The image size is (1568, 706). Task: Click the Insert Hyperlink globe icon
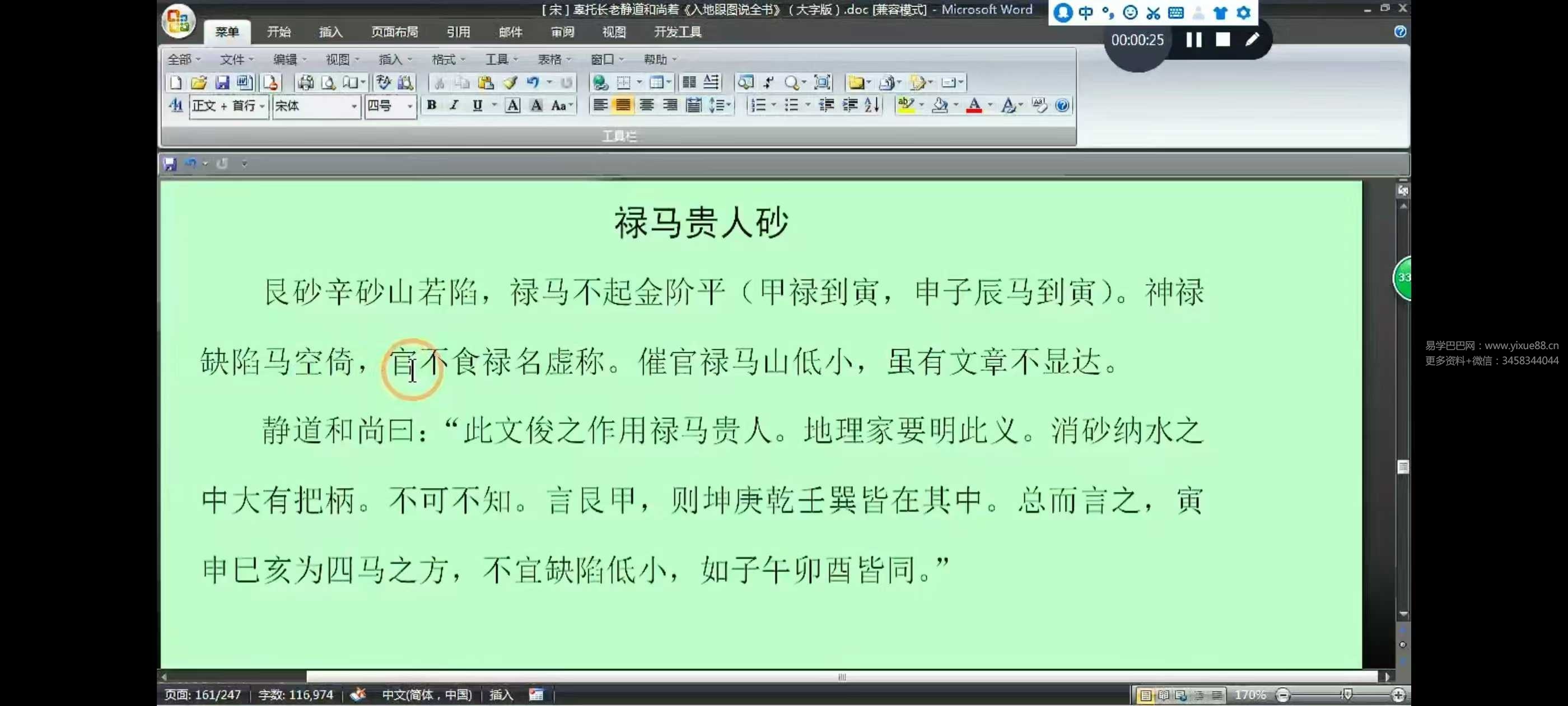point(600,82)
